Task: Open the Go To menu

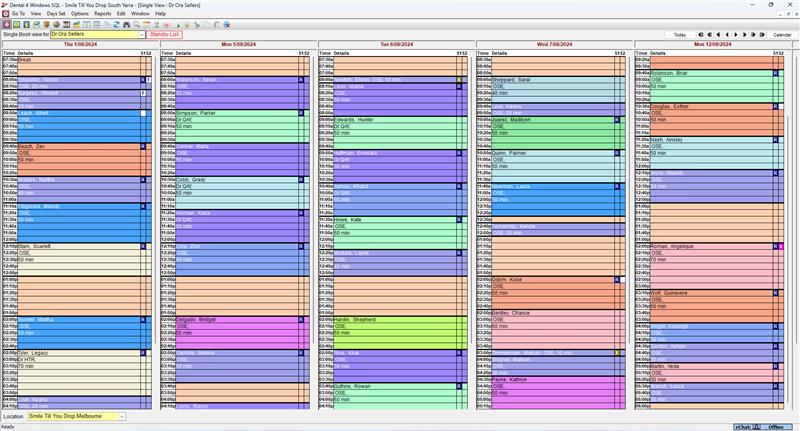Action: (18, 14)
